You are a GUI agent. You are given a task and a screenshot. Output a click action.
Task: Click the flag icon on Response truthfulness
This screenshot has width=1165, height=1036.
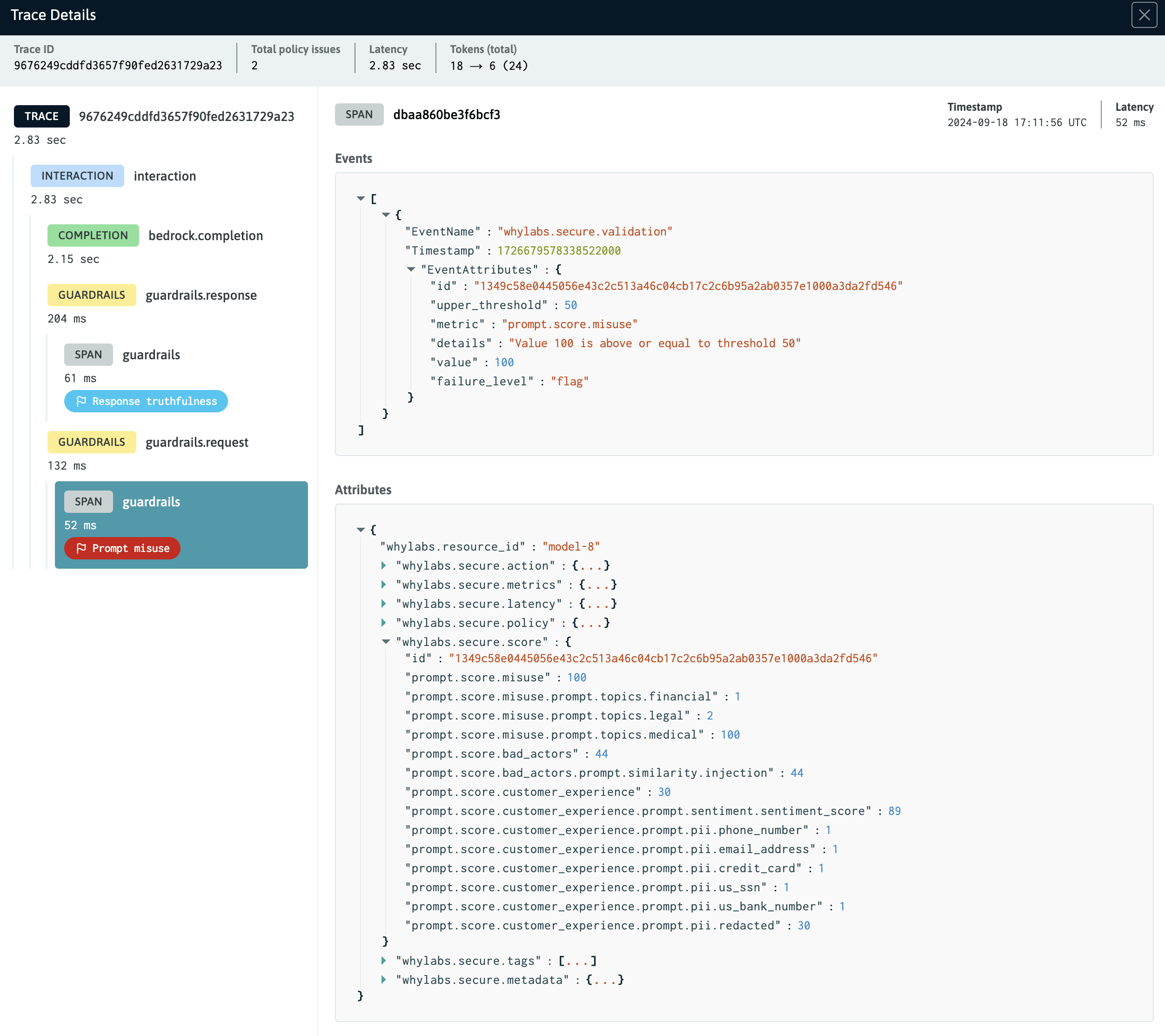pos(81,401)
